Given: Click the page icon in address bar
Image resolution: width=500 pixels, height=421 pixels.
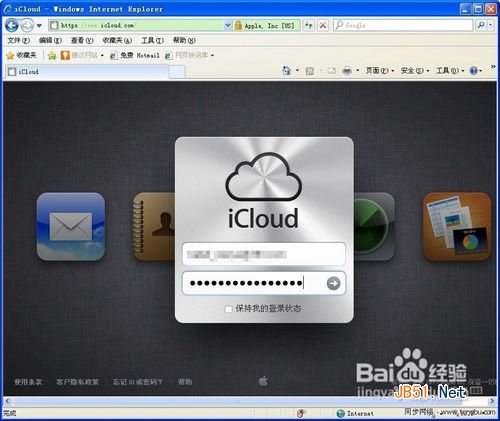Looking at the screenshot, I should [x=54, y=25].
